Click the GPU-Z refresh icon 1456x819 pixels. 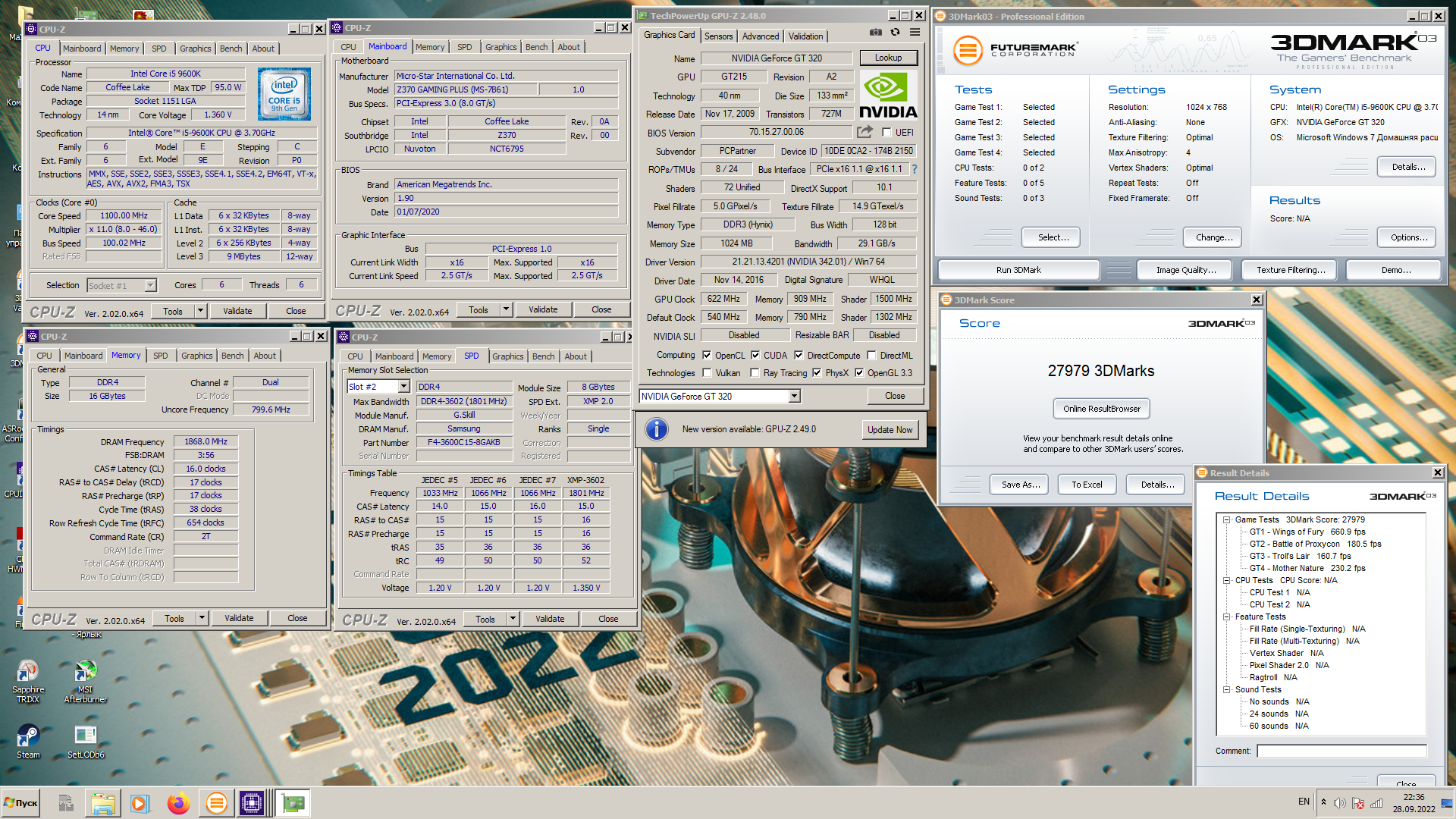(x=895, y=32)
